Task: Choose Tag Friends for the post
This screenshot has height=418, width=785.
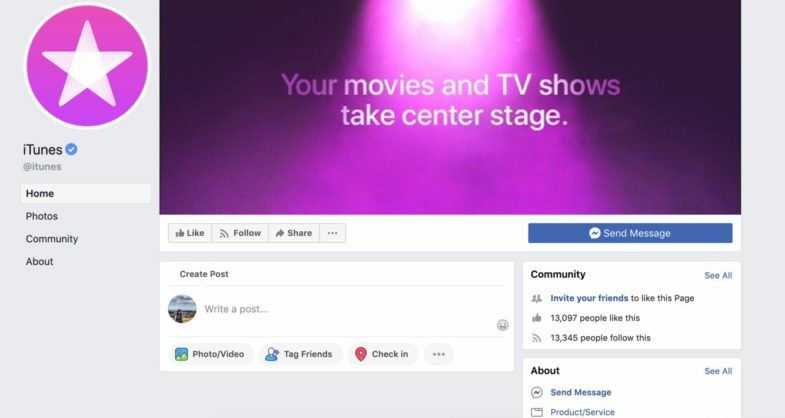Action: coord(300,354)
